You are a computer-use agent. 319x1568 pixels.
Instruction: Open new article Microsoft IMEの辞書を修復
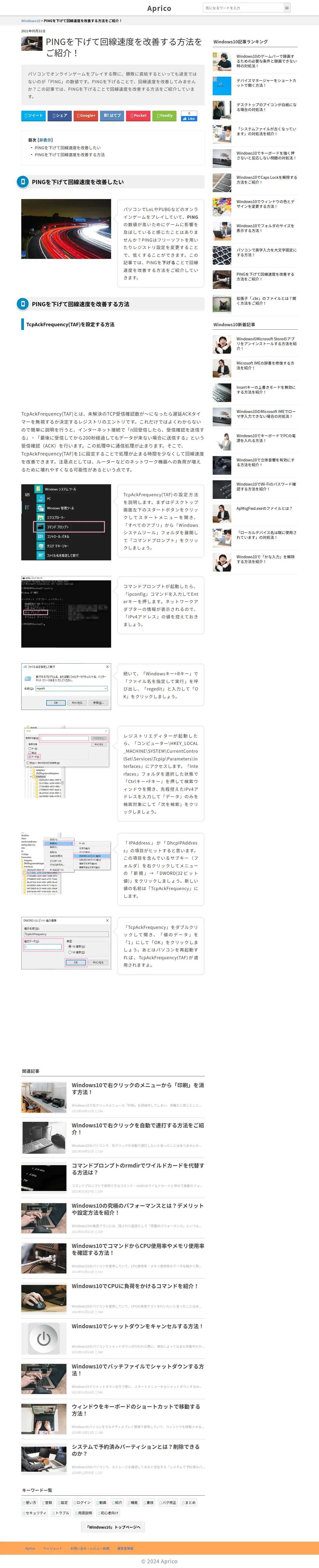pyautogui.click(x=266, y=365)
